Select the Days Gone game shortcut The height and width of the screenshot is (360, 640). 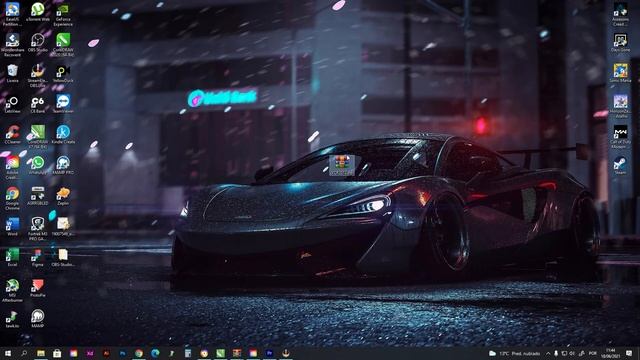[620, 42]
